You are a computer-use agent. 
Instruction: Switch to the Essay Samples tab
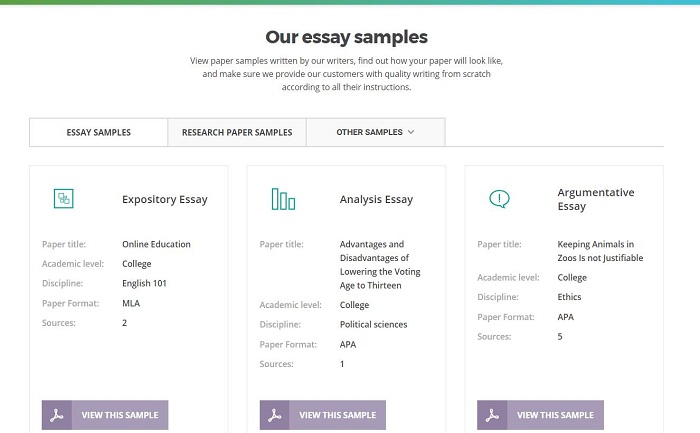pyautogui.click(x=99, y=132)
